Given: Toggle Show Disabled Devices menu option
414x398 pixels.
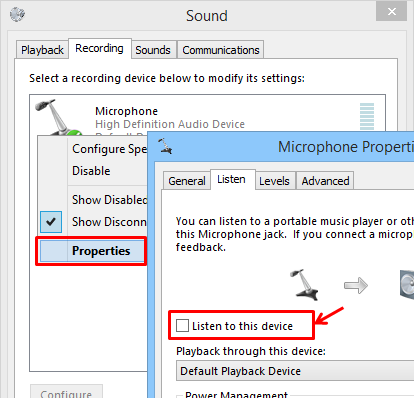Looking at the screenshot, I should [x=110, y=200].
